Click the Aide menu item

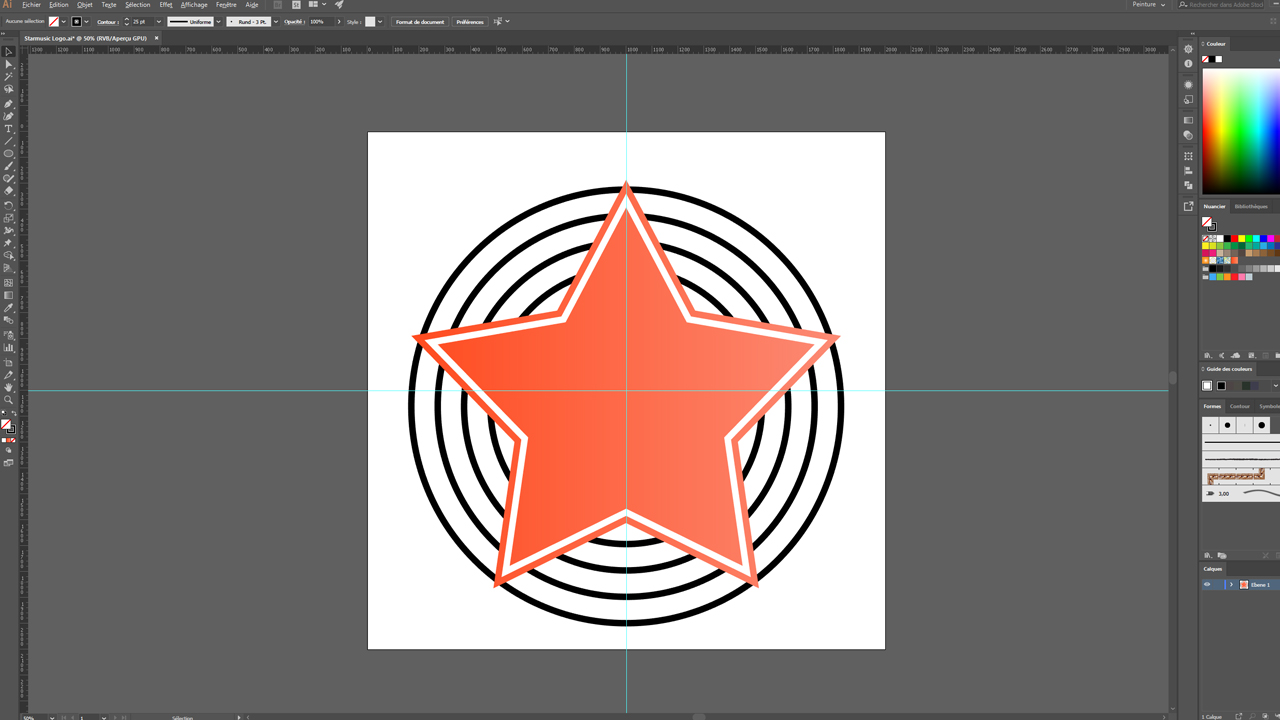click(252, 5)
